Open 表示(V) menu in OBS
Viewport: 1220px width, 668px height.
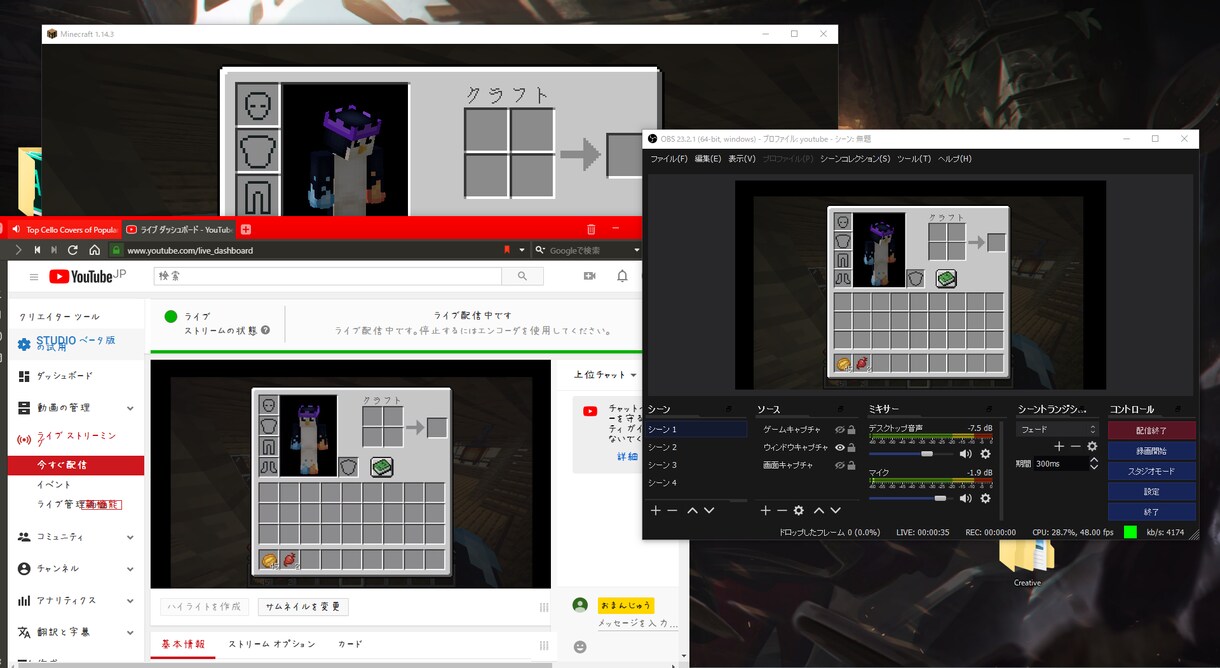click(741, 159)
